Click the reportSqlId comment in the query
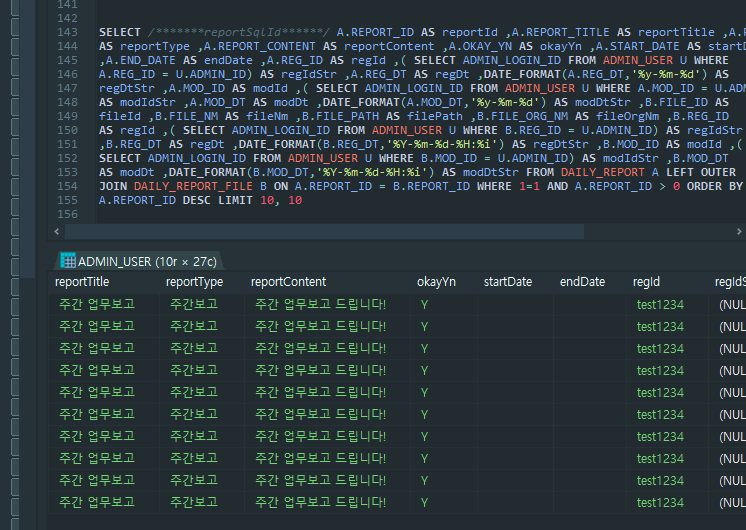 (238, 32)
